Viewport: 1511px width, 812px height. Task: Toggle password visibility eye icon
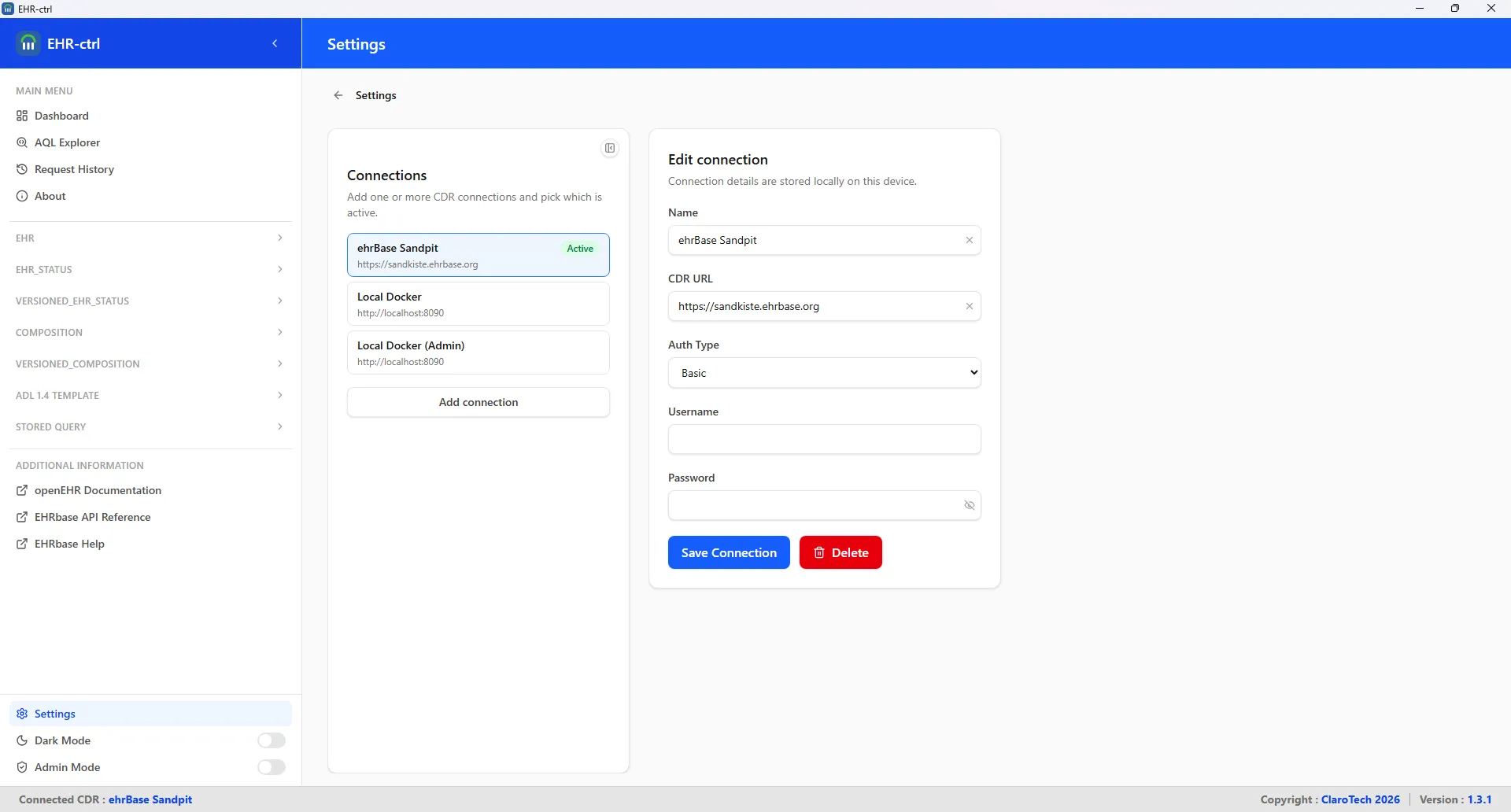click(x=970, y=505)
